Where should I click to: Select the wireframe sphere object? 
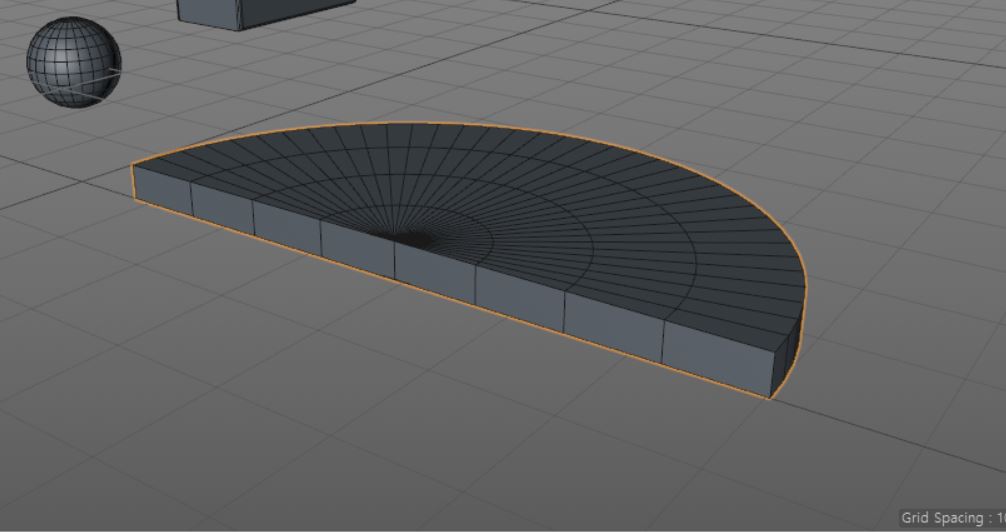(74, 62)
